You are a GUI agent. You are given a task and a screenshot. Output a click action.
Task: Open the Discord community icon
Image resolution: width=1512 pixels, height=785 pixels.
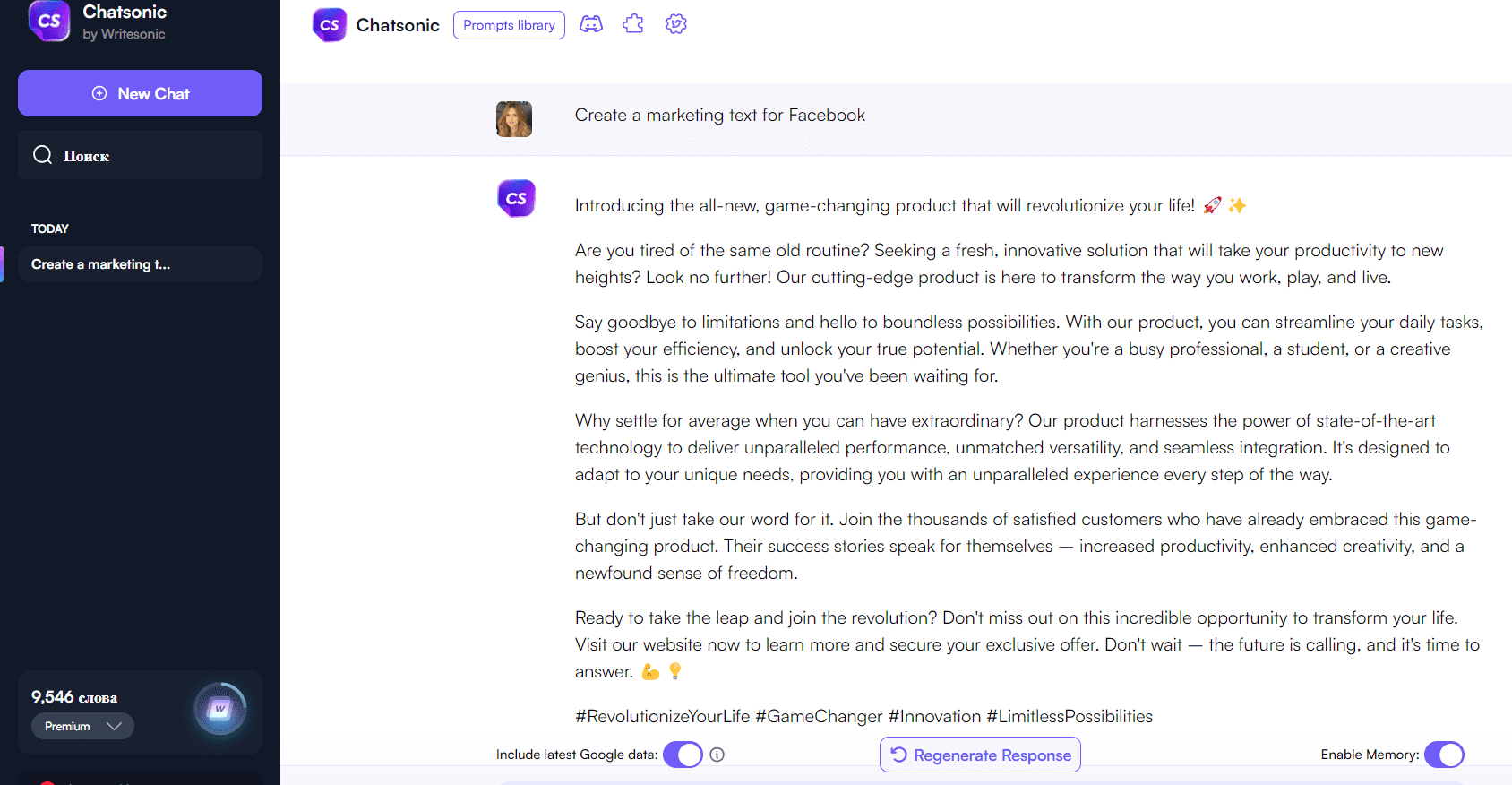click(591, 24)
